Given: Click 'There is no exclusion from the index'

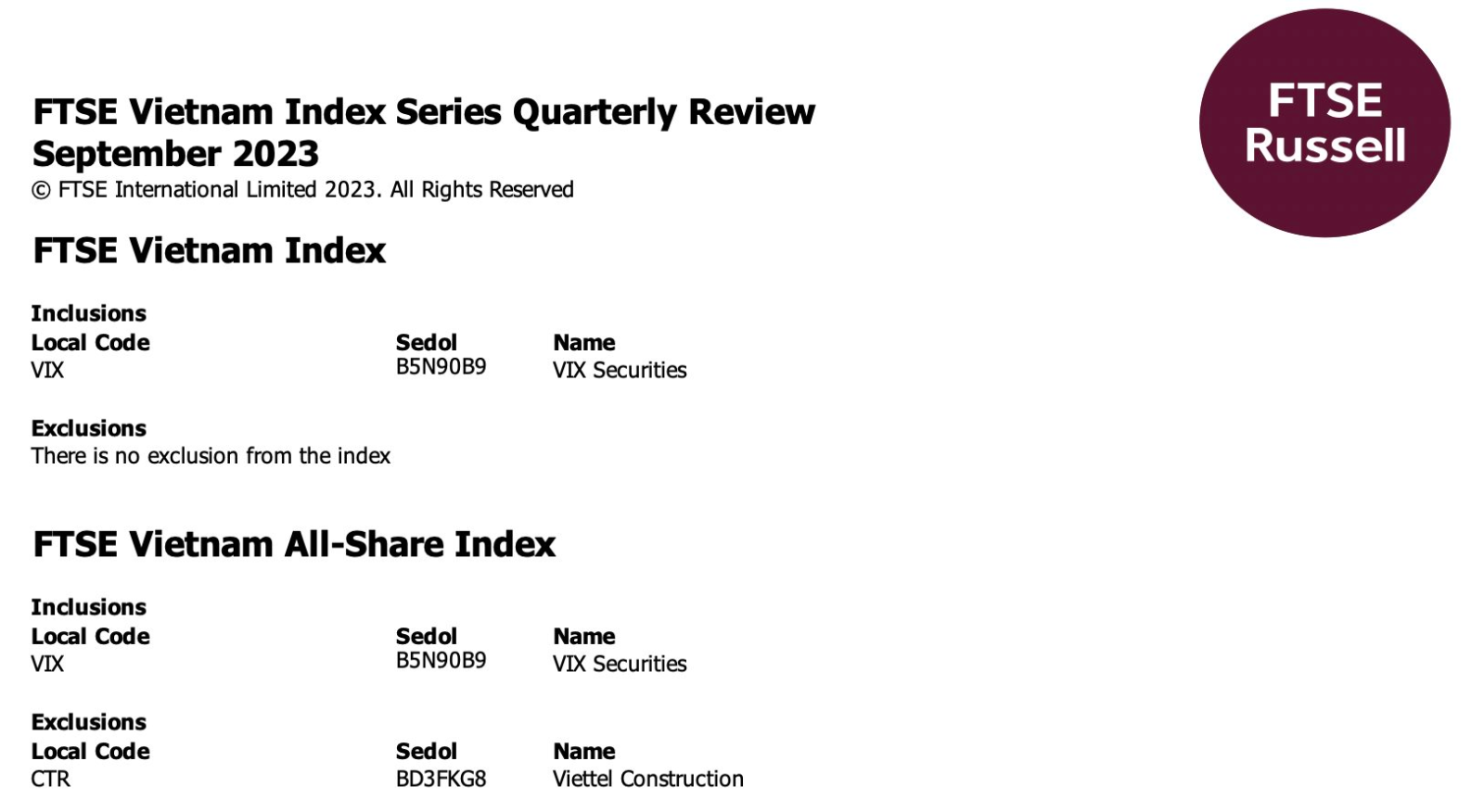Looking at the screenshot, I should [211, 456].
